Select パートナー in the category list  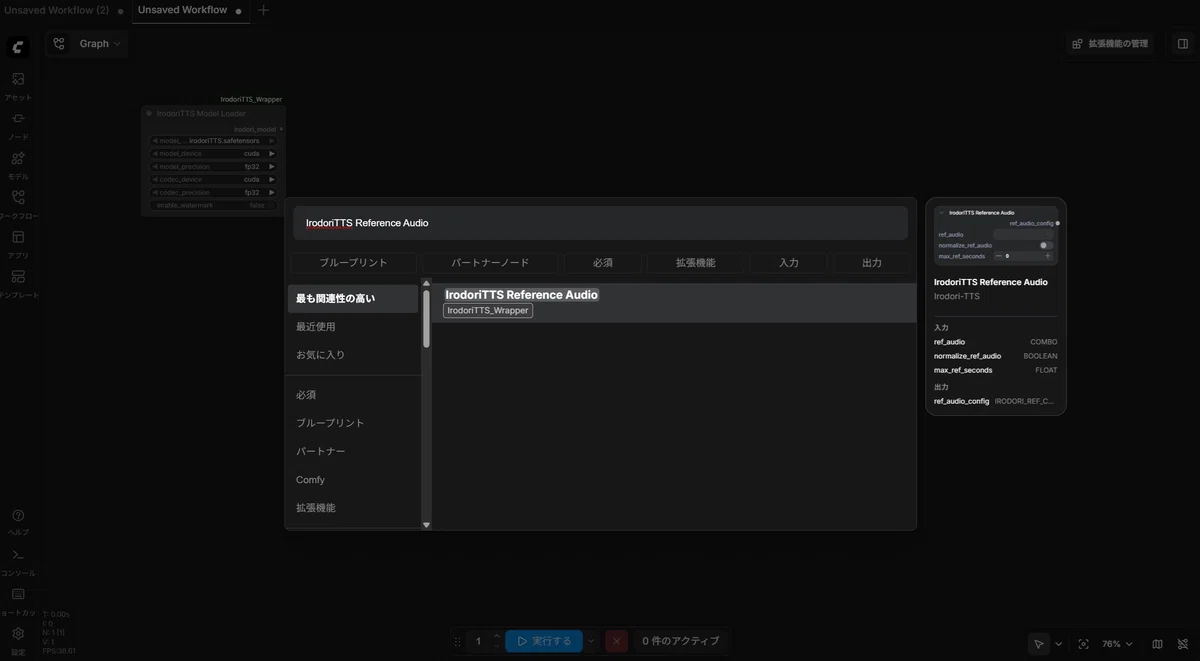353,451
